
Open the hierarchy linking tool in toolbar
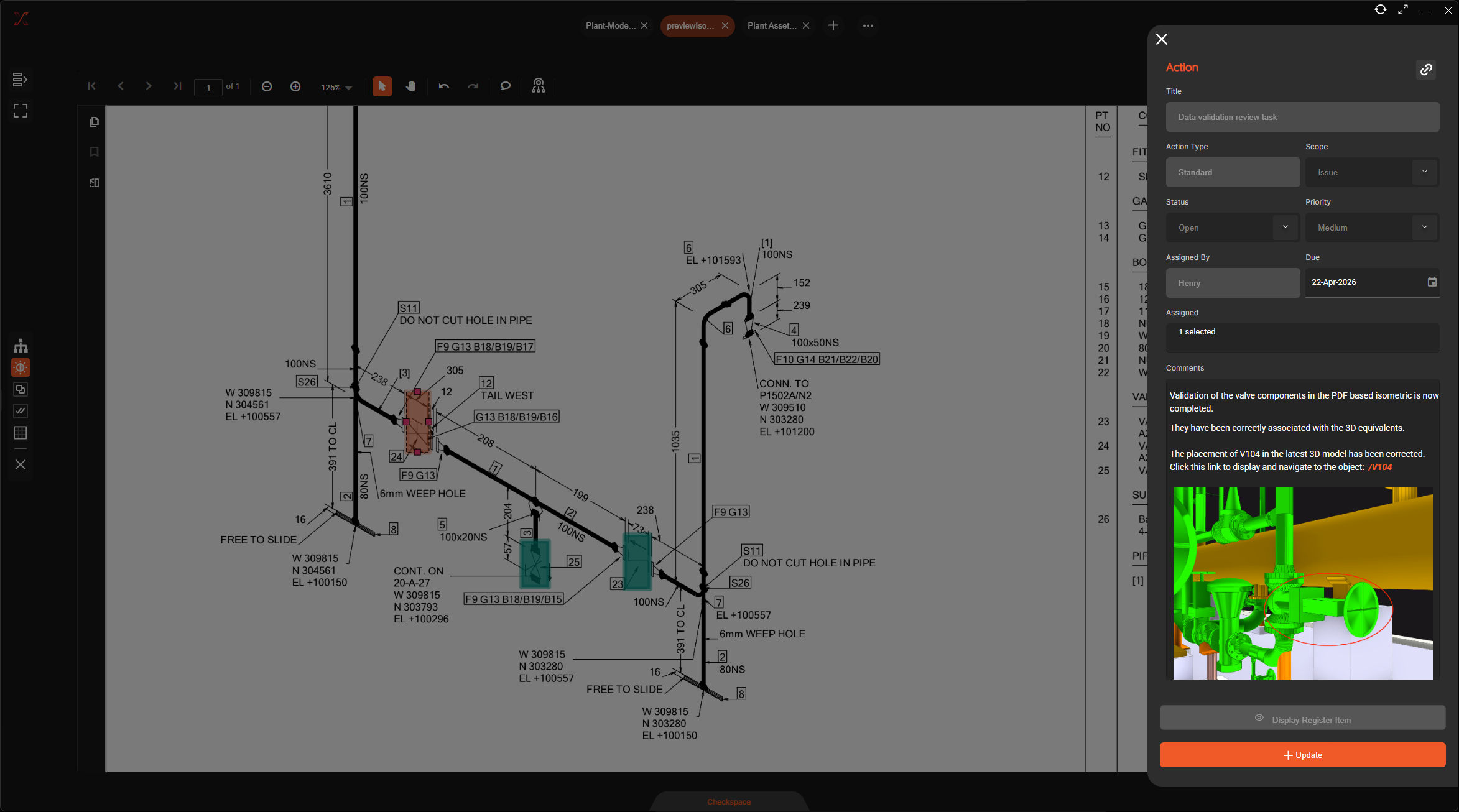[539, 86]
